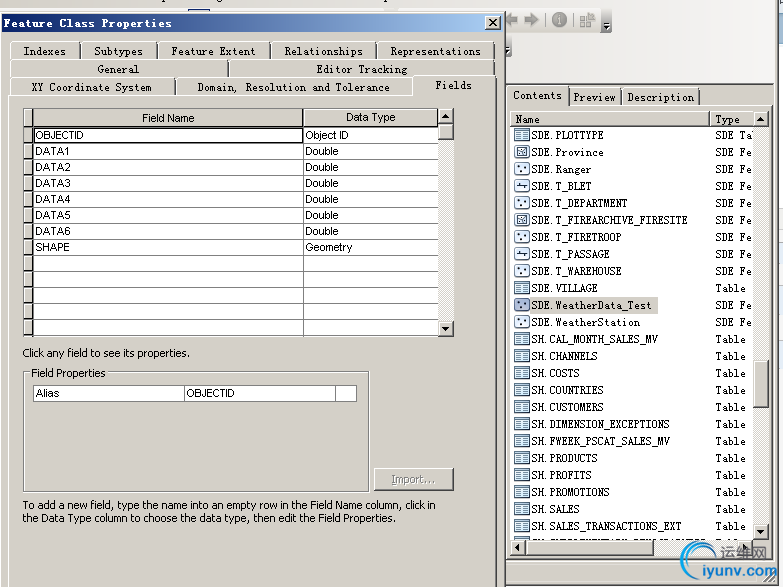783x587 pixels.
Task: Click the SH.DIMENSION_EXCEPTIONS table icon
Action: 522,424
